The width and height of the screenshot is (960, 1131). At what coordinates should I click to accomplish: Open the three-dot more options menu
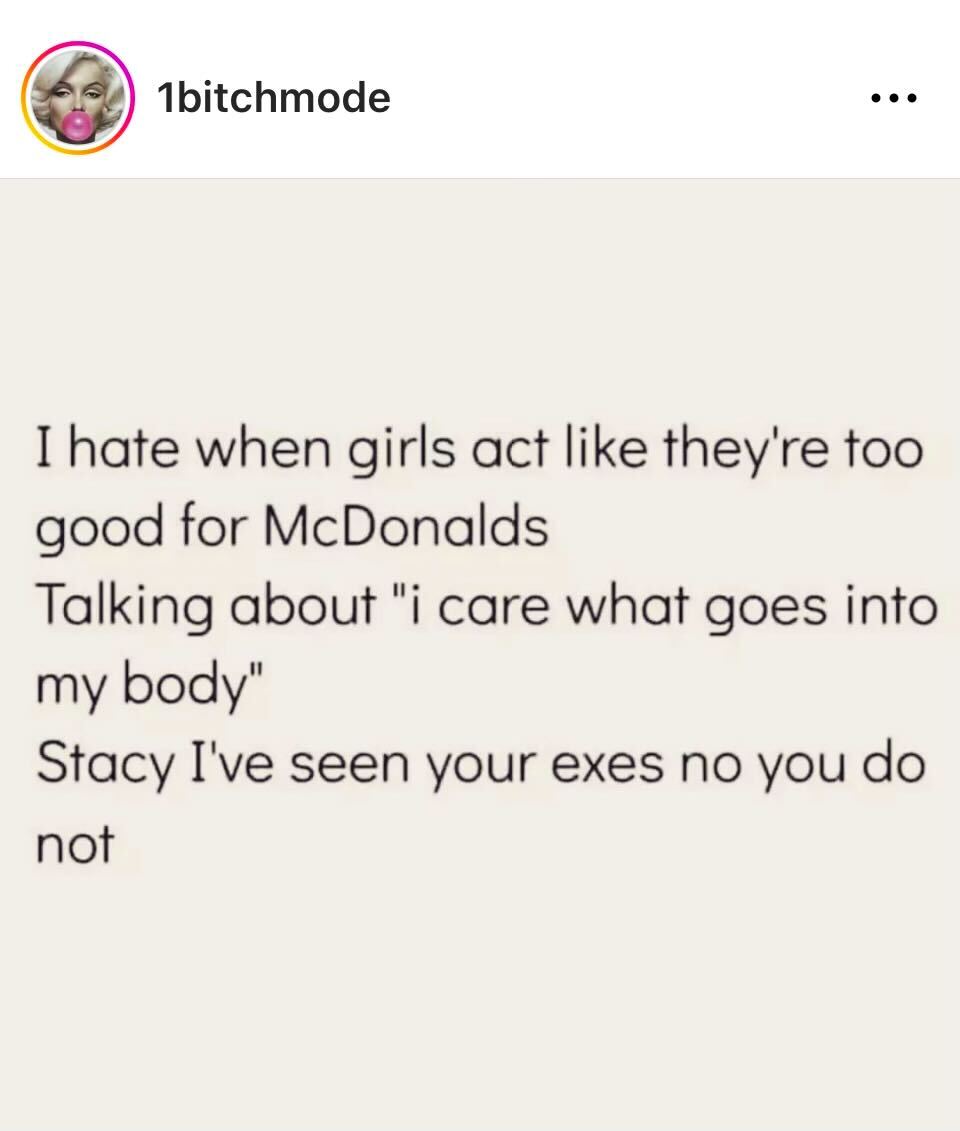click(x=894, y=97)
